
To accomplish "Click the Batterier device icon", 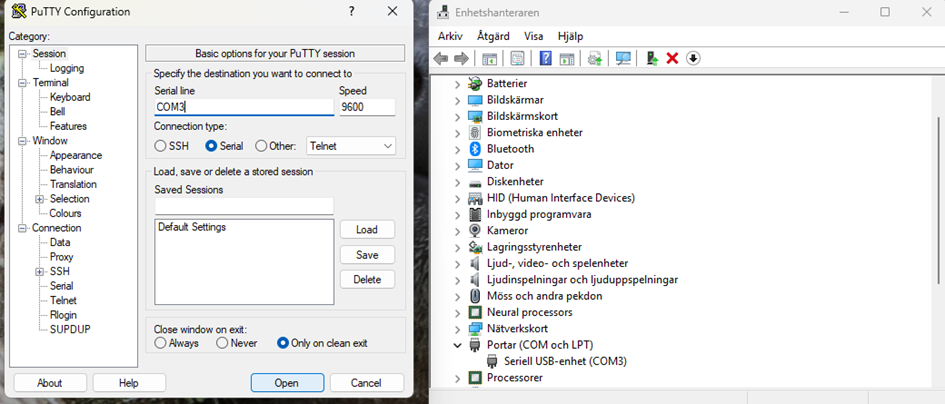I will pos(476,83).
